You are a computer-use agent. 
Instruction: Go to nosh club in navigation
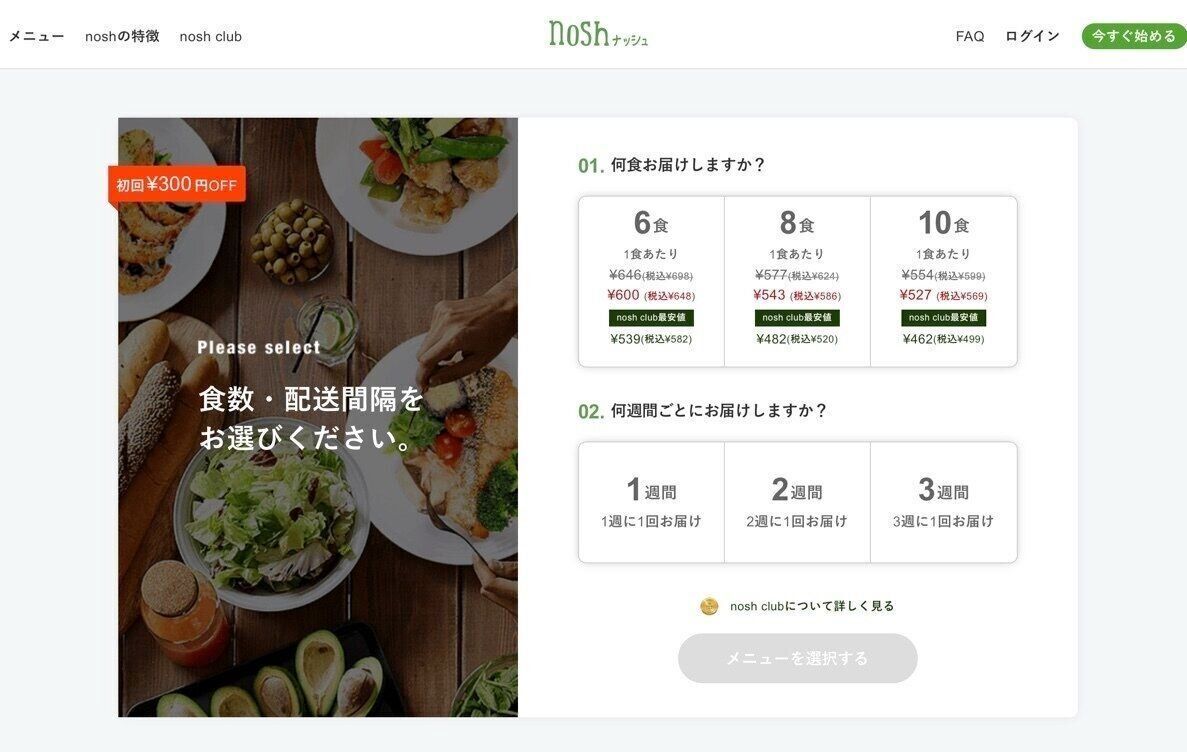click(210, 36)
